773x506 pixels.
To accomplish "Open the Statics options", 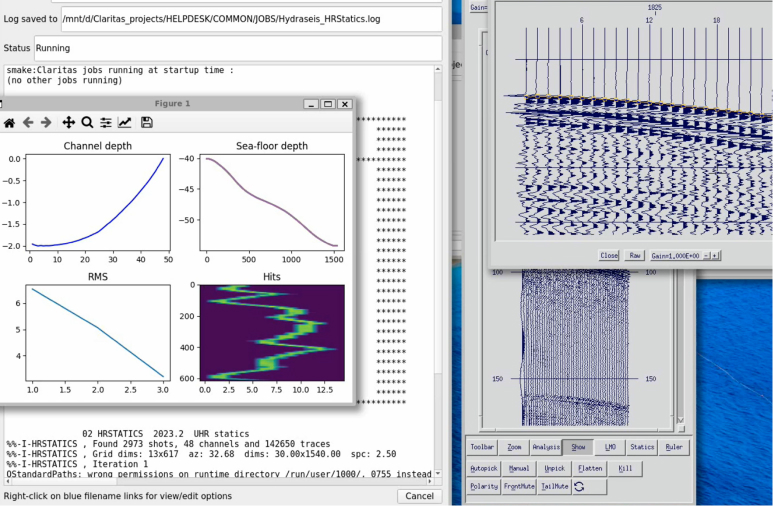I will pos(642,448).
